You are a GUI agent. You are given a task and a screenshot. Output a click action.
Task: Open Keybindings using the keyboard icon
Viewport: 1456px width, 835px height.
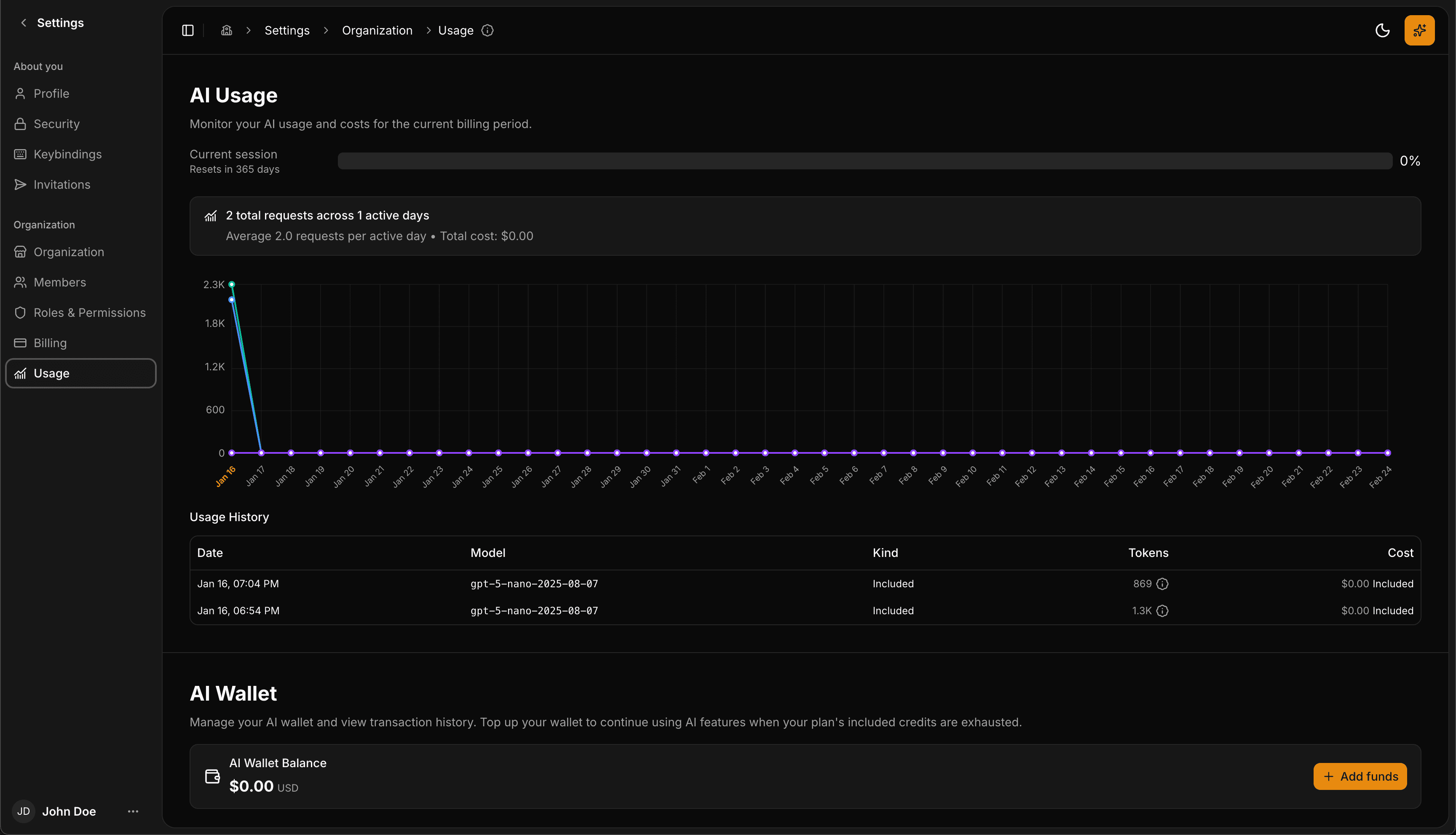(21, 154)
